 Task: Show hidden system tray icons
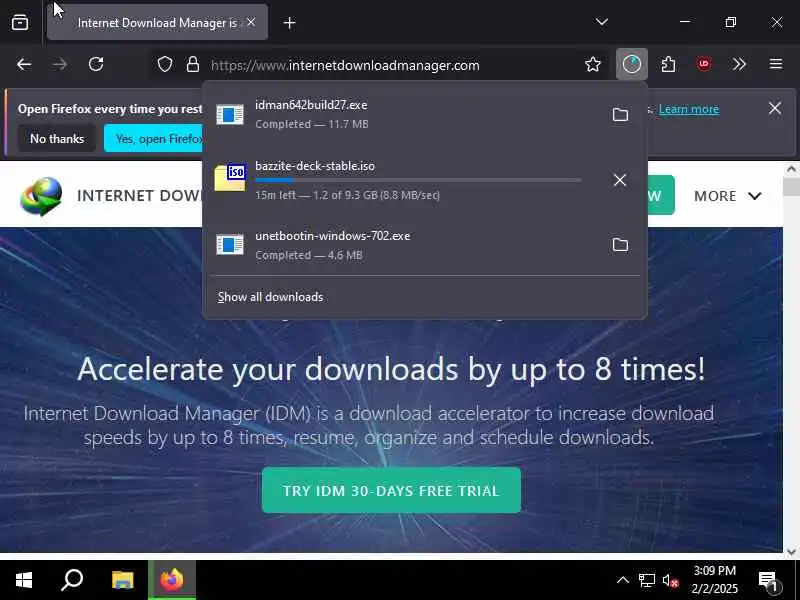(622, 580)
